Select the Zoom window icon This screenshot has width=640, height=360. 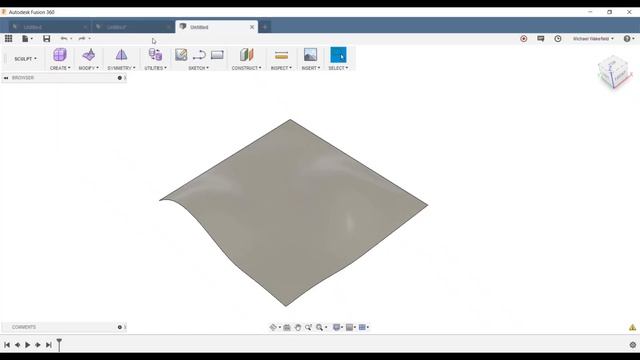(x=309, y=327)
